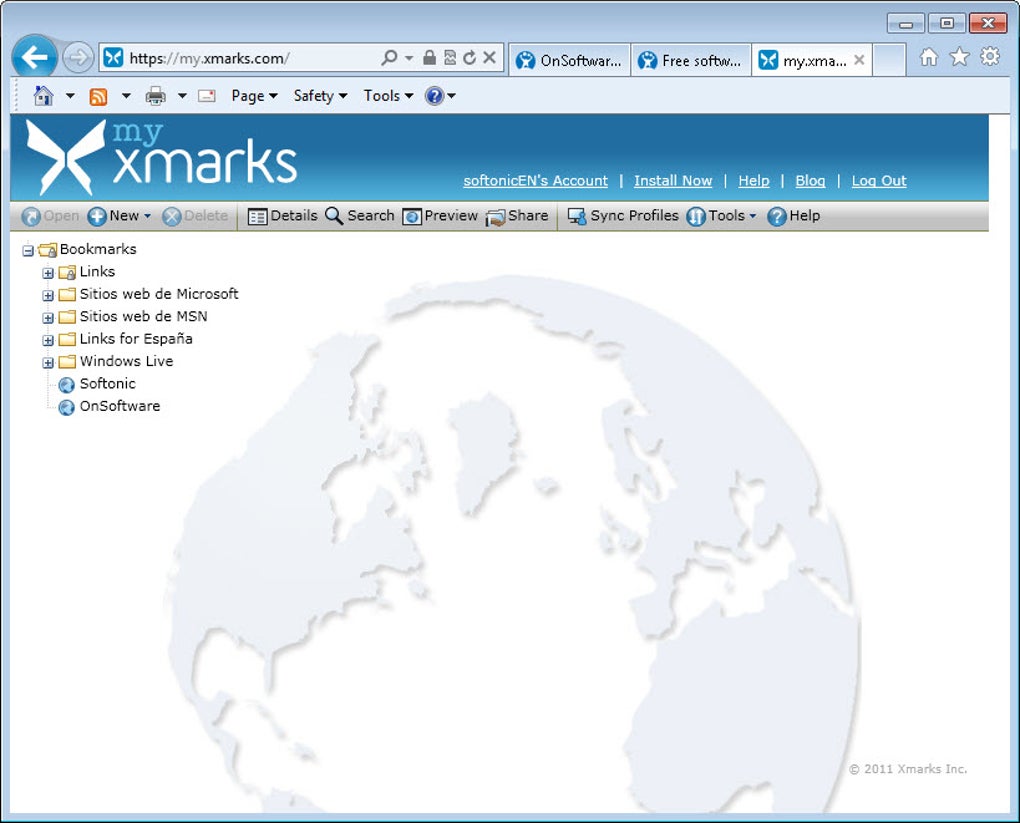1020x823 pixels.
Task: Open the xmarks toolbar Tools dropdown
Action: (721, 216)
